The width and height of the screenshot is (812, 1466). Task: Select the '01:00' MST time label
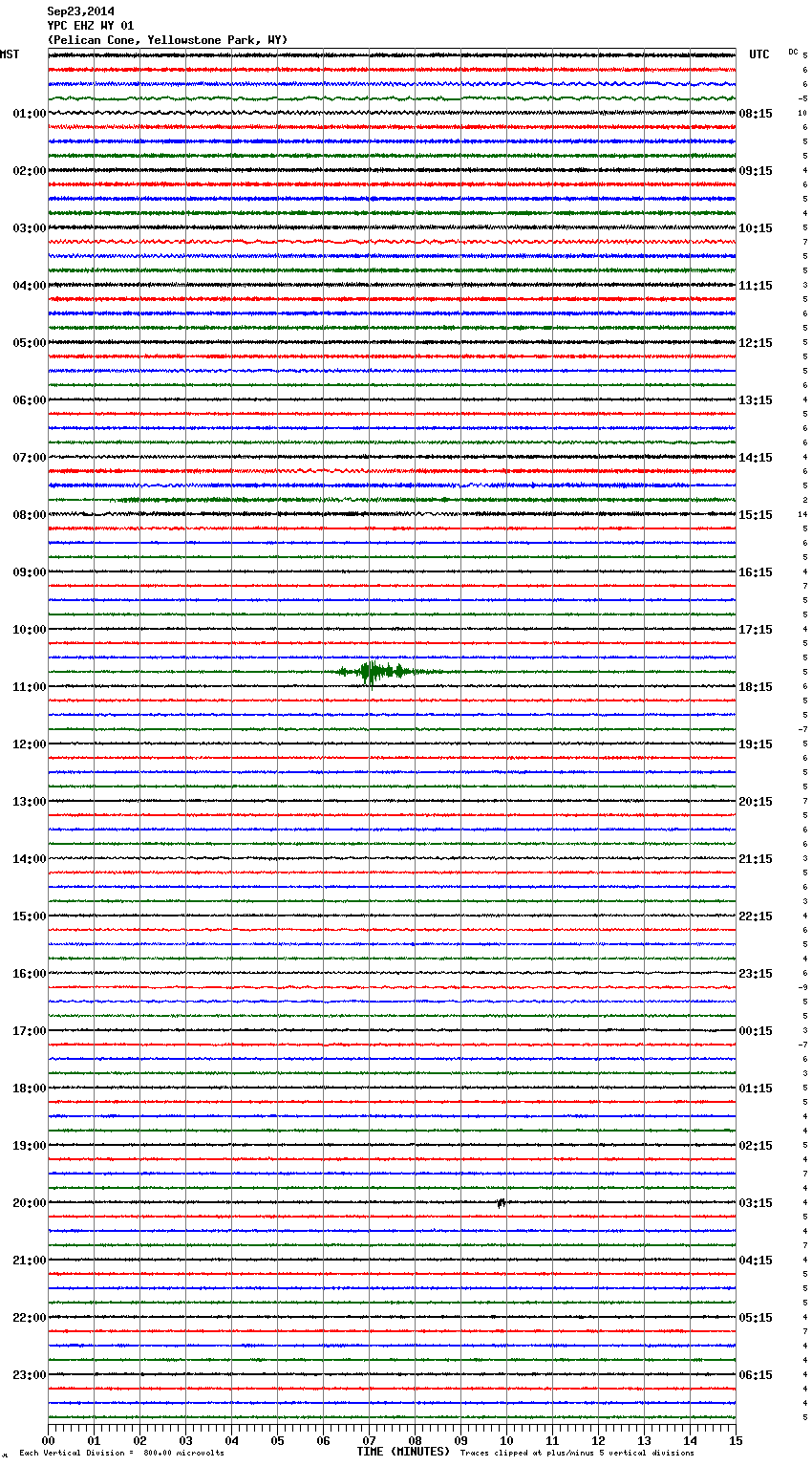tap(30, 114)
